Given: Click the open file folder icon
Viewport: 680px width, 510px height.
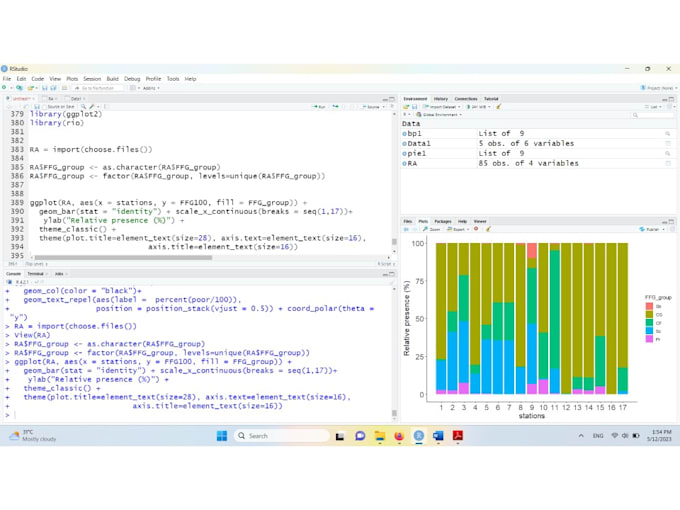Looking at the screenshot, I should pyautogui.click(x=31, y=88).
